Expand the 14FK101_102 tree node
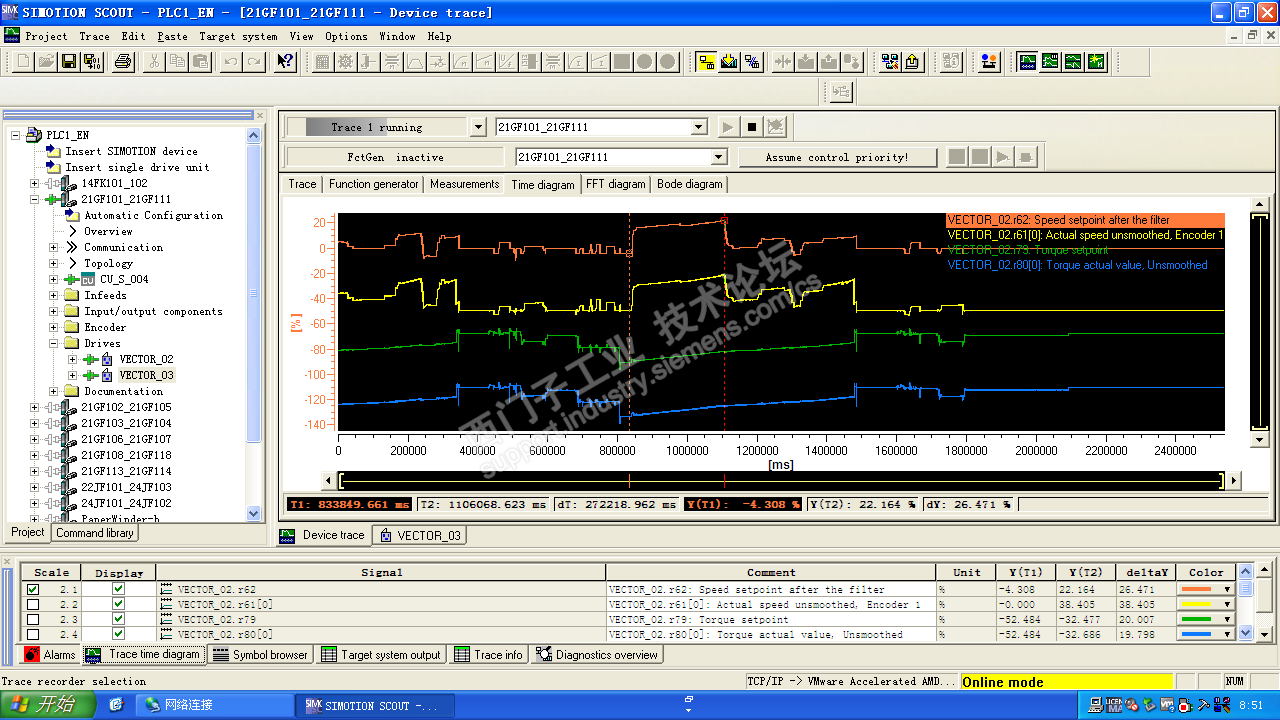 click(x=35, y=183)
